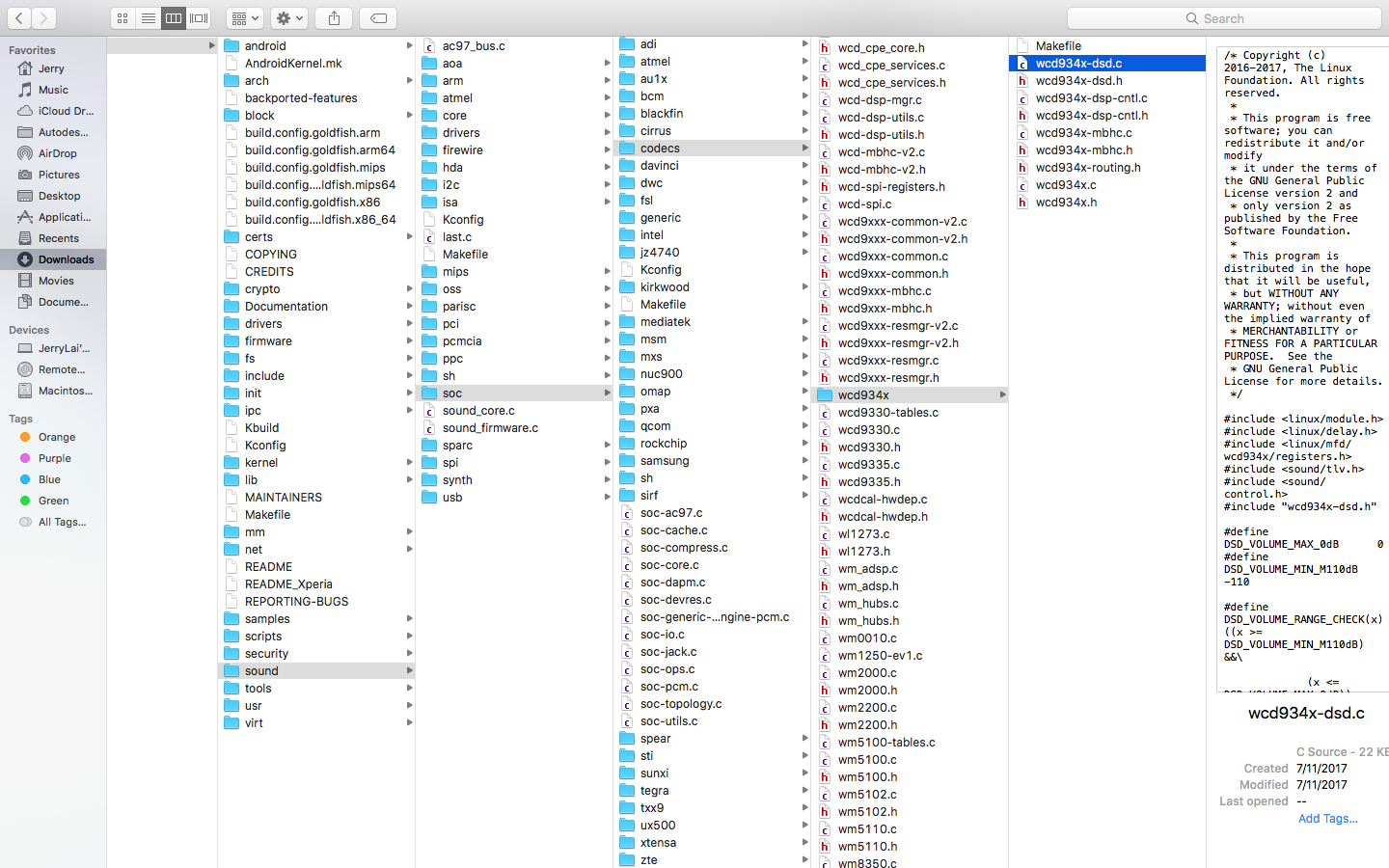
Task: Select the wcd-spi-registers.h file
Action: pos(910,186)
